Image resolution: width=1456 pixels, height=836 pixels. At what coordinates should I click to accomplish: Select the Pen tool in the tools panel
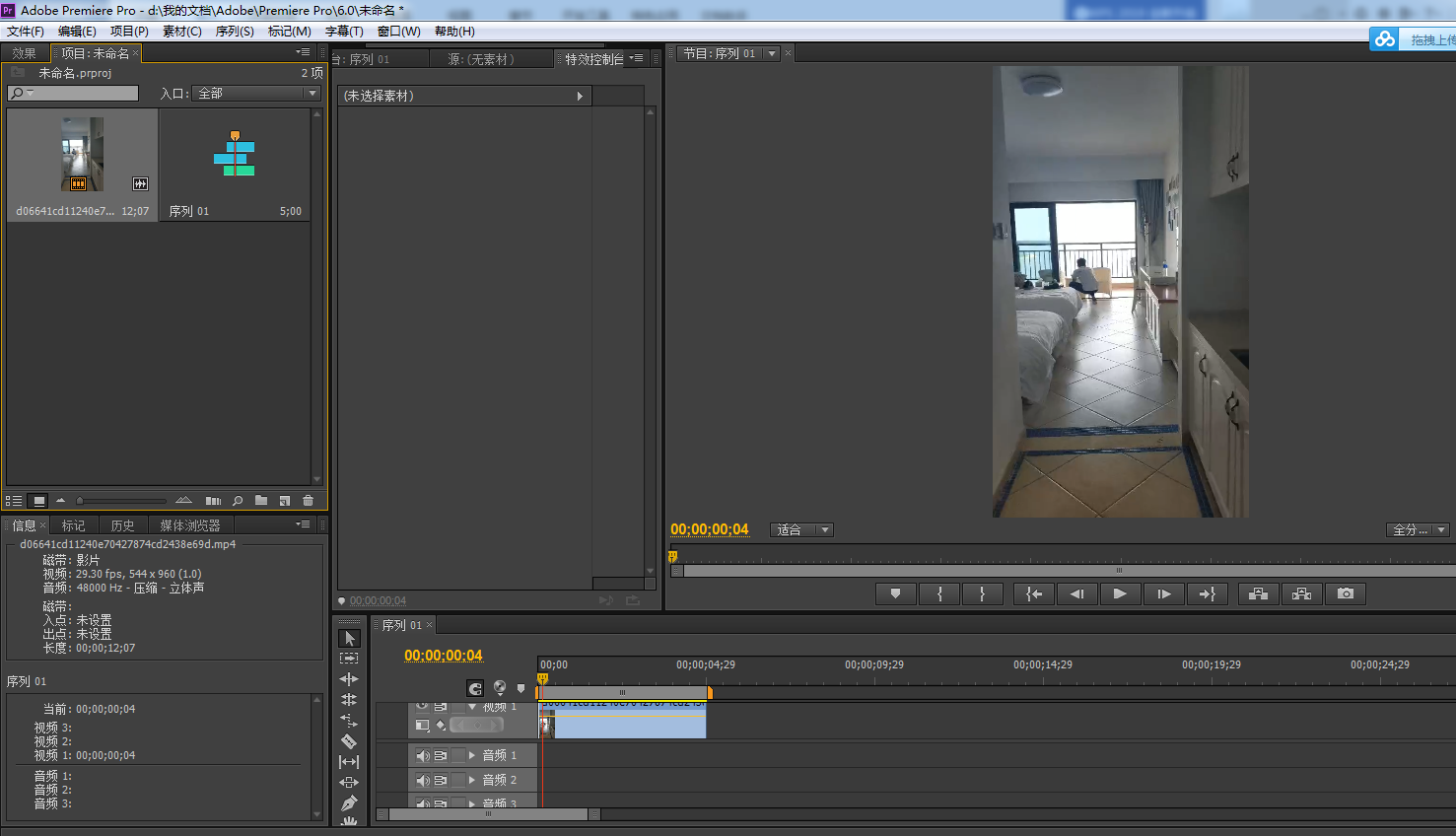coord(349,803)
